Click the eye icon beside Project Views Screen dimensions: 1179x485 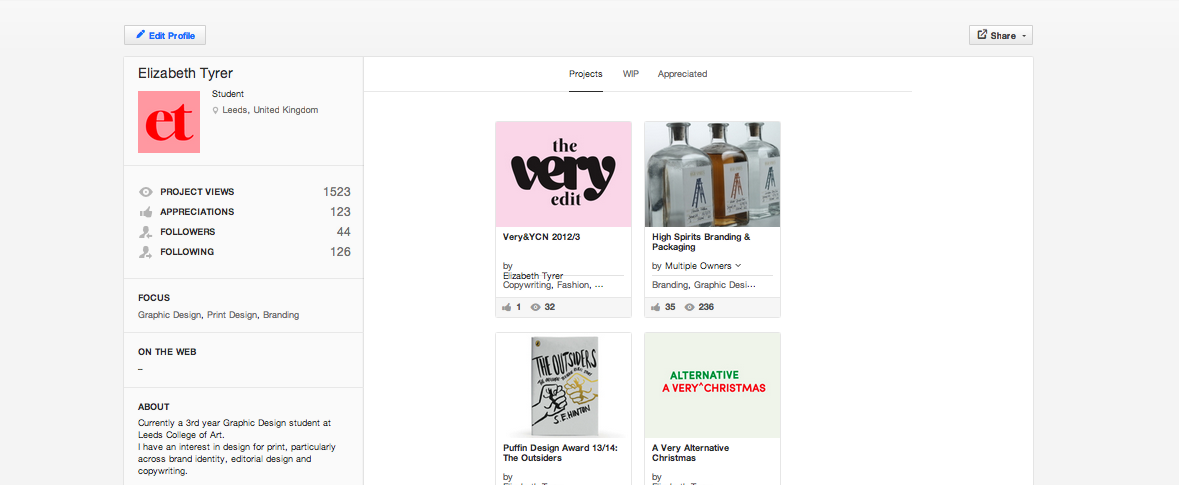(x=146, y=192)
